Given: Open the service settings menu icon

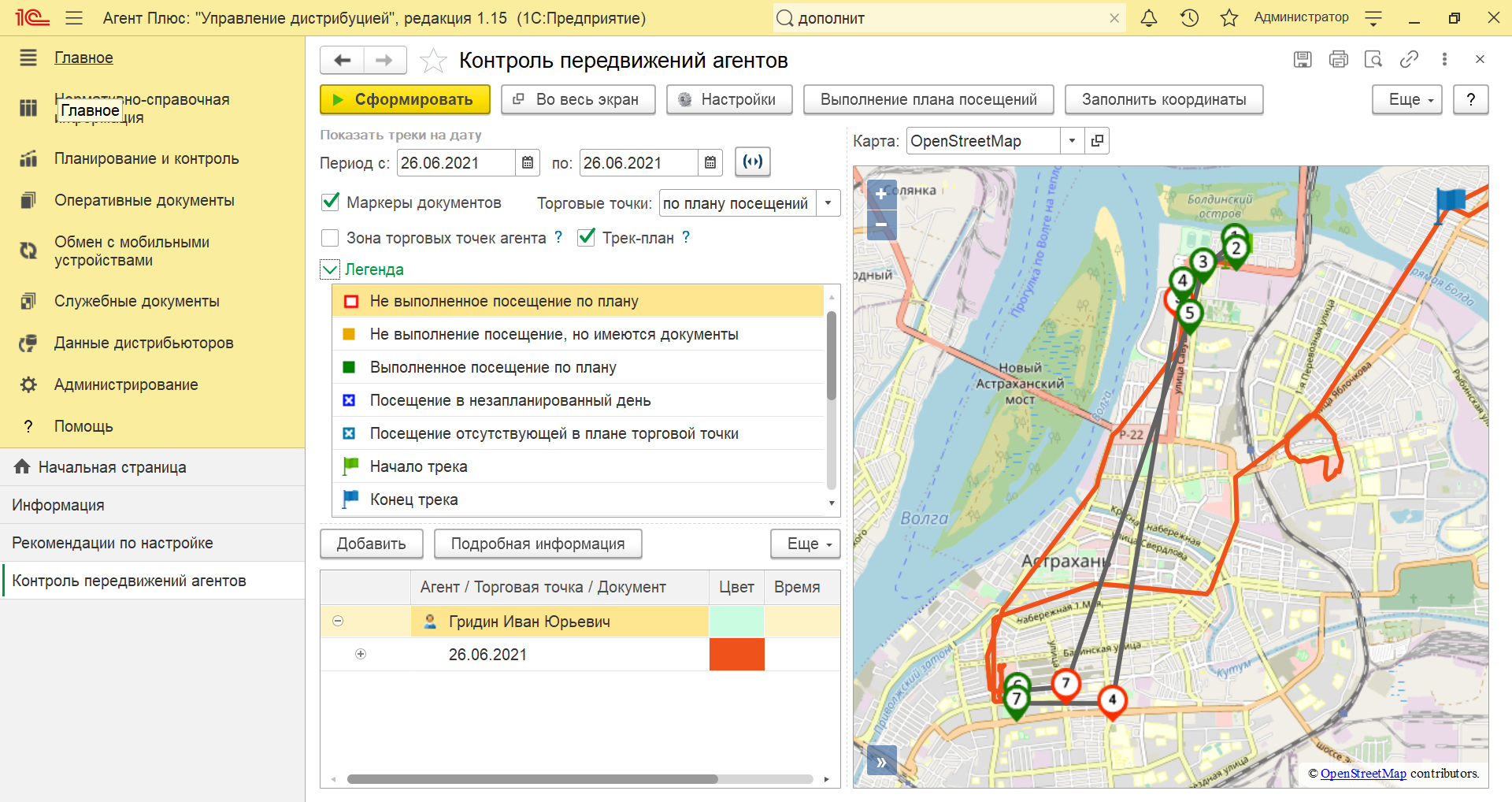Looking at the screenshot, I should pyautogui.click(x=1373, y=17).
